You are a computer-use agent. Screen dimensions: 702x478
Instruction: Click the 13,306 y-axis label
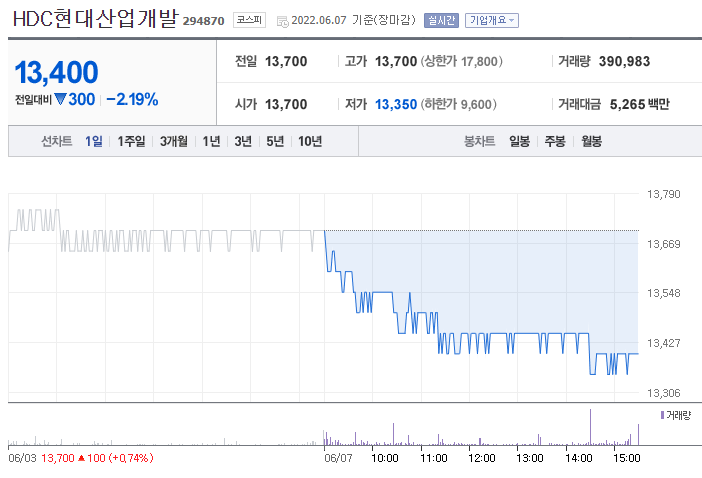click(663, 393)
